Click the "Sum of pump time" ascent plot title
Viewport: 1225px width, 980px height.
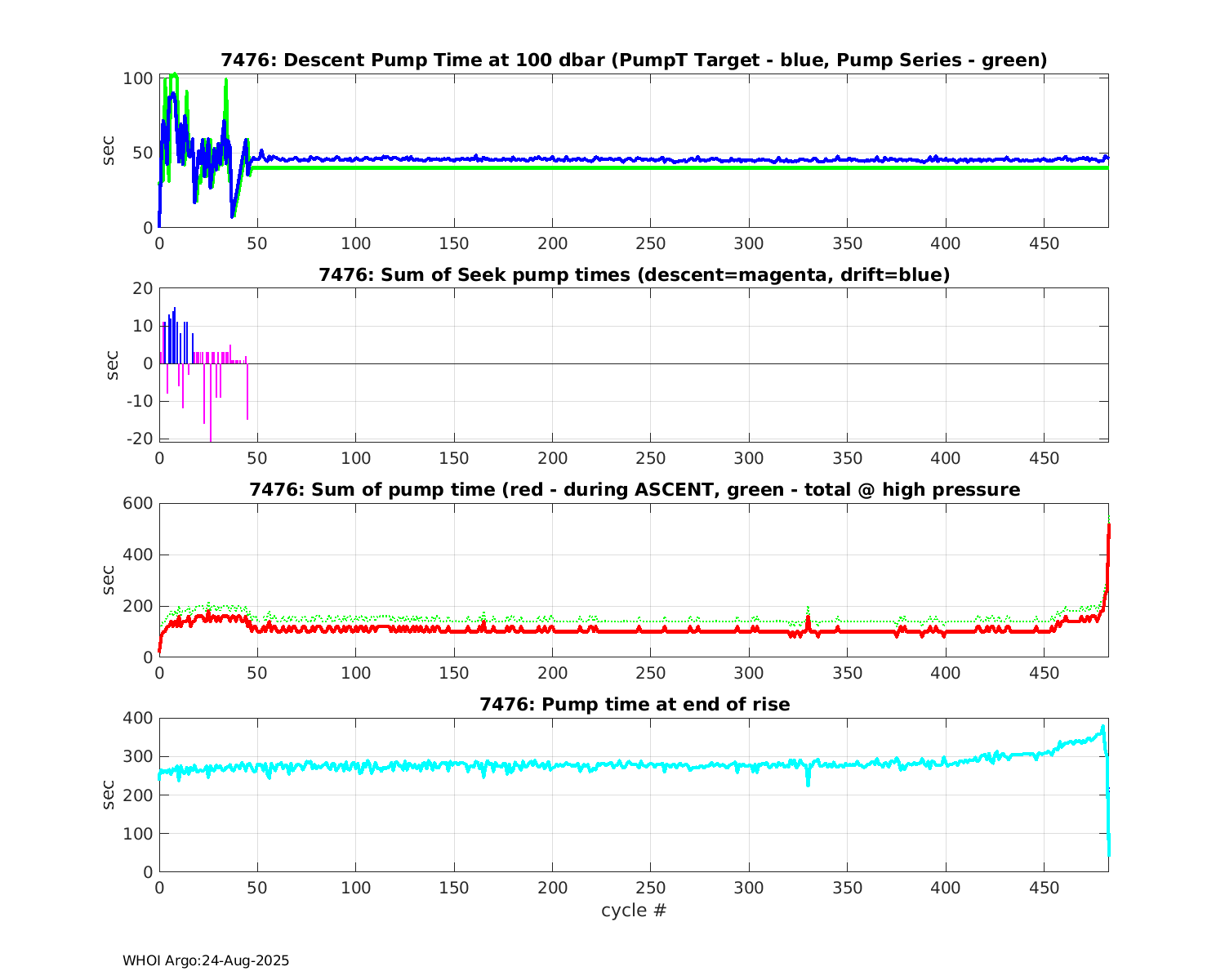[x=634, y=490]
